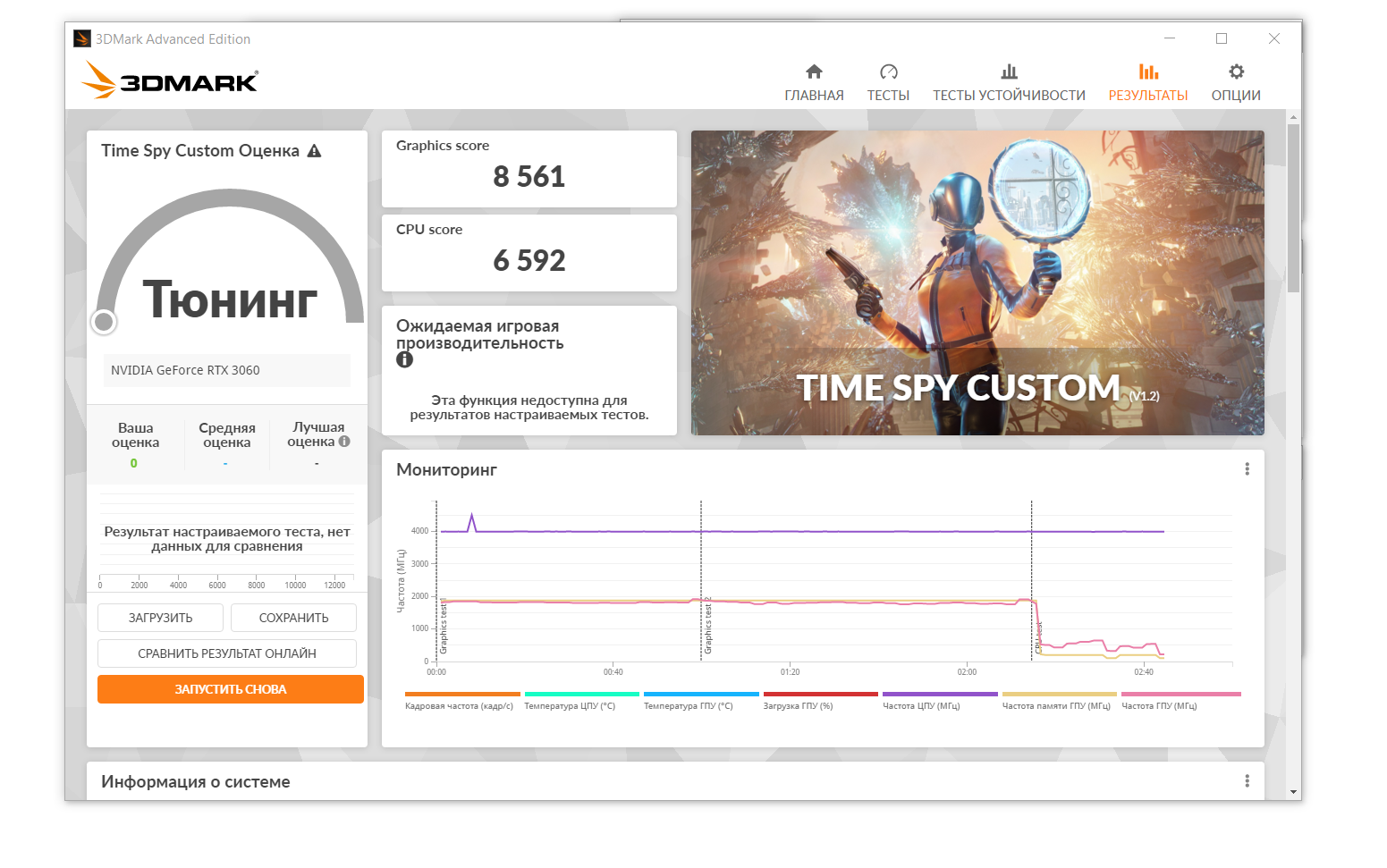This screenshot has width=1387, height=868.
Task: Open the ОПЦИИ settings tab
Action: click(1236, 83)
